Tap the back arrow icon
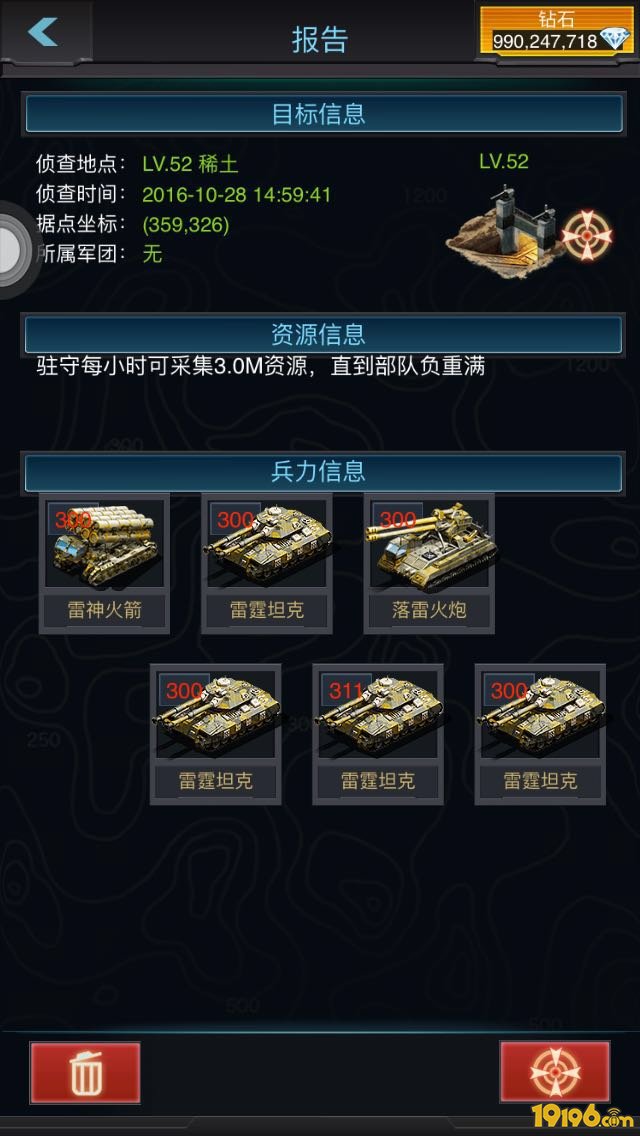 tap(43, 32)
